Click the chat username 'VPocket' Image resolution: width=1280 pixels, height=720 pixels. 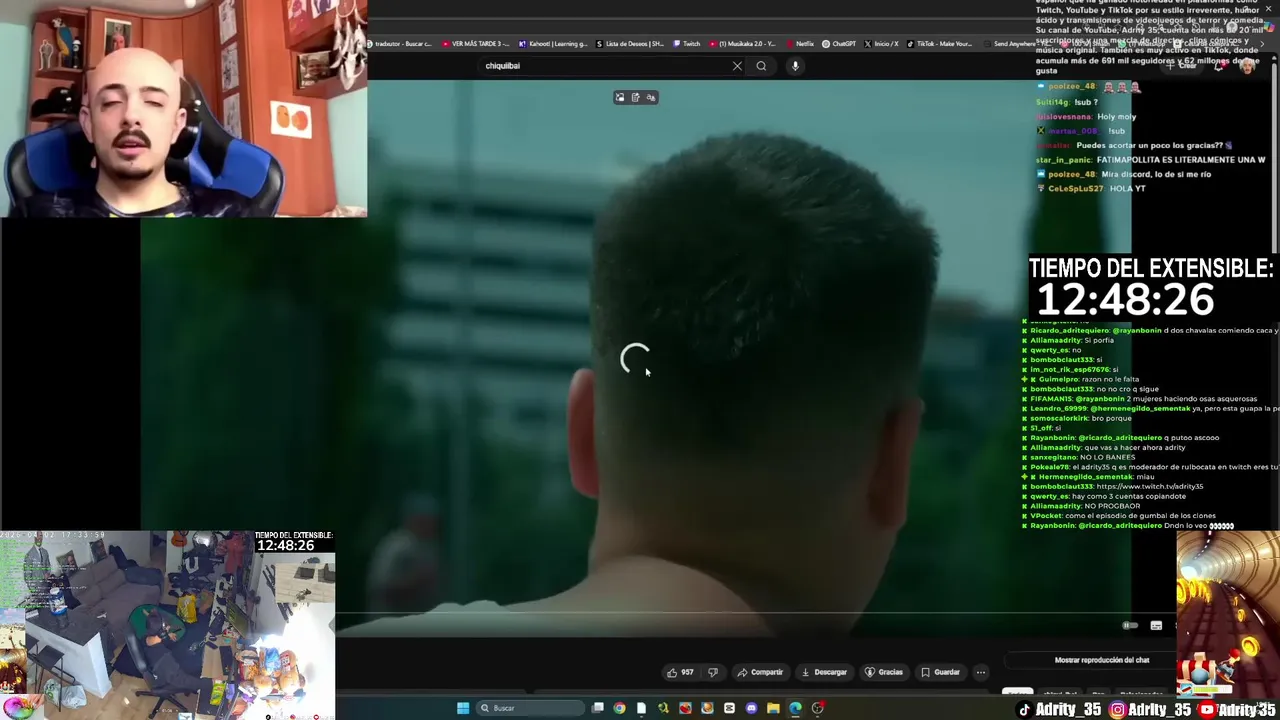[x=1047, y=516]
